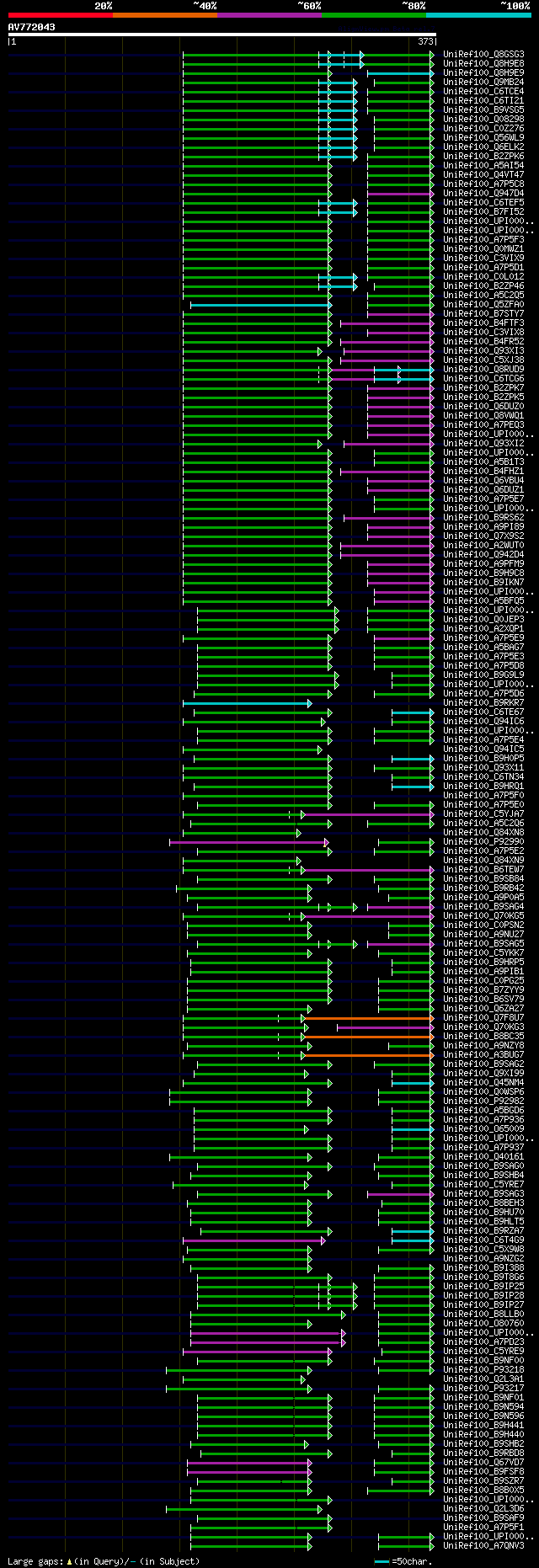Select the UniRef100_Q947D4 label
The height and width of the screenshot is (1568, 539).
483,194
